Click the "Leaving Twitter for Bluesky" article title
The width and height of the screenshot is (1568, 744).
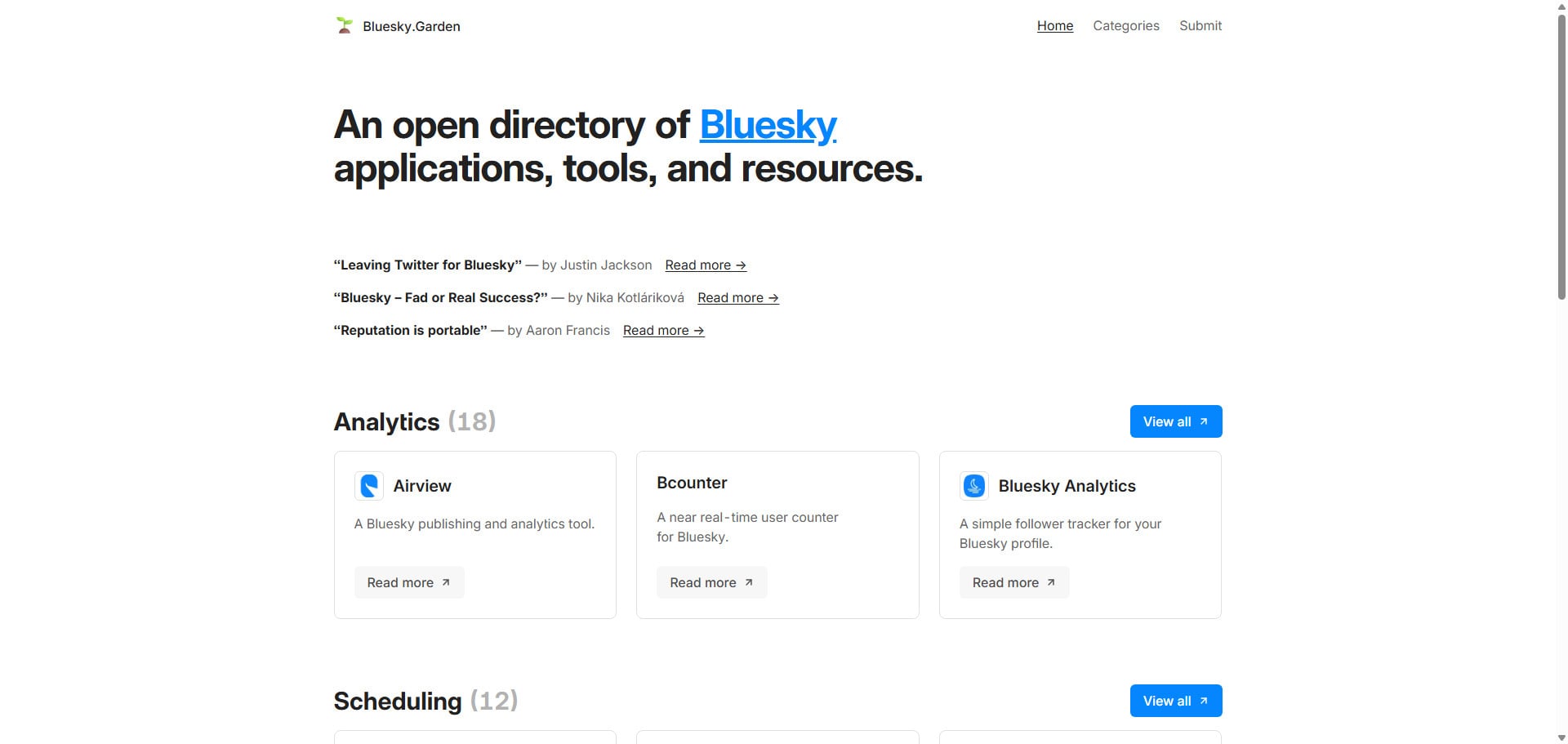pyautogui.click(x=428, y=265)
